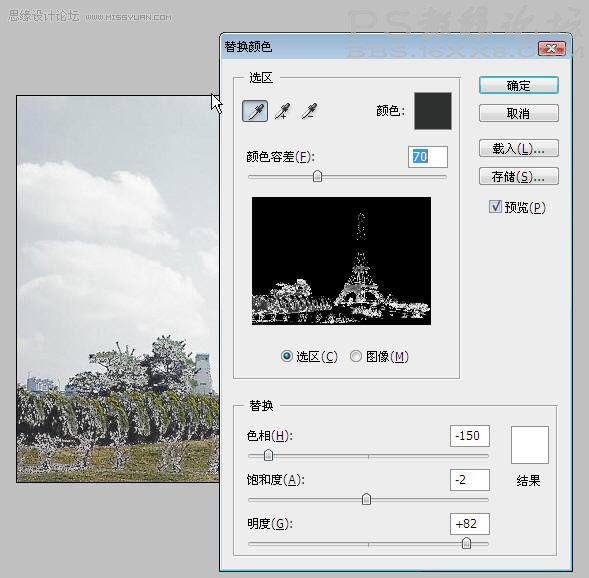Select the Eyedropper tool

pos(255,111)
